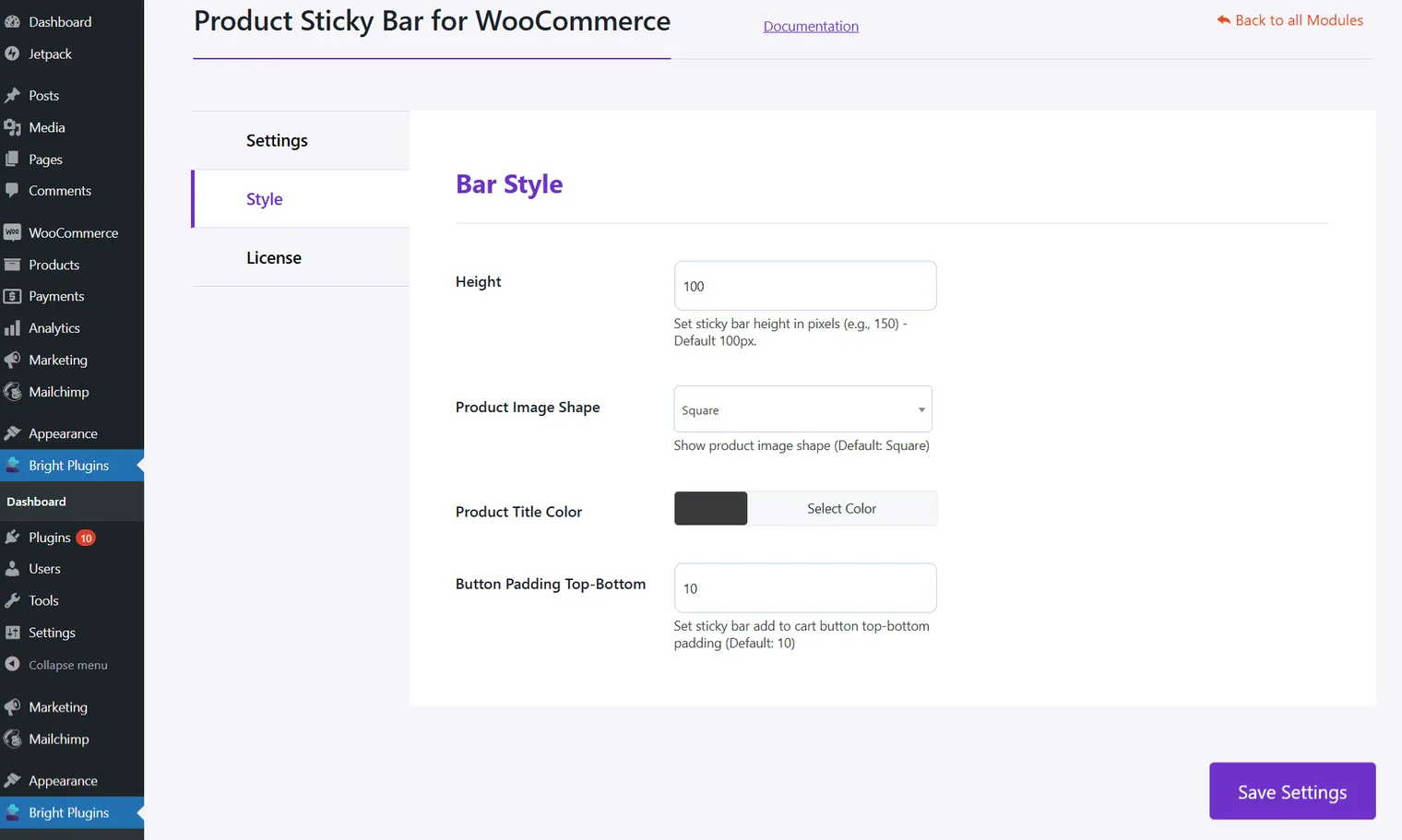Select the Style tab
The image size is (1402, 840).
click(x=301, y=199)
